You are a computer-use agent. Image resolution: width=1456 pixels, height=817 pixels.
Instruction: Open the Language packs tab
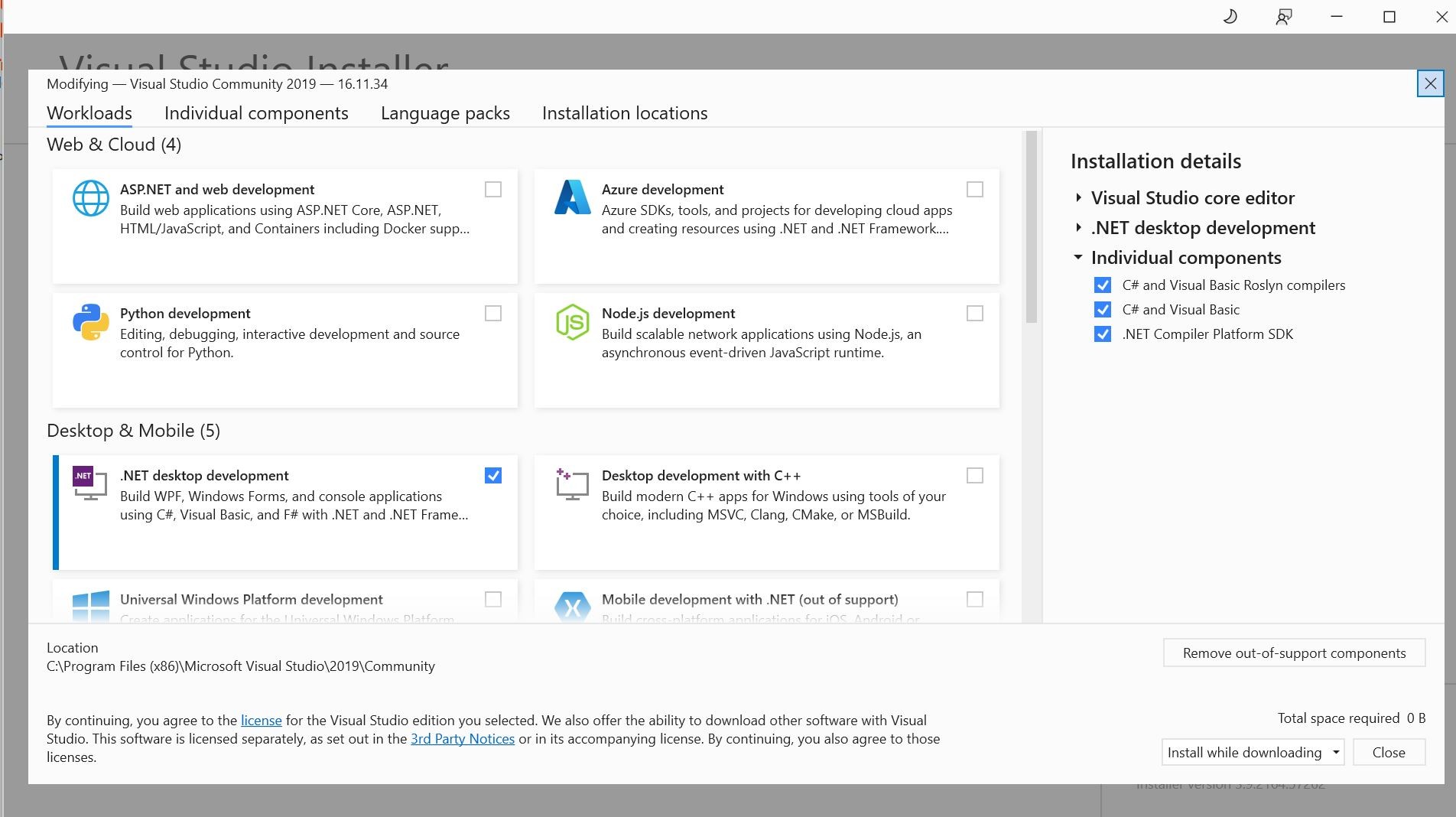pos(445,113)
